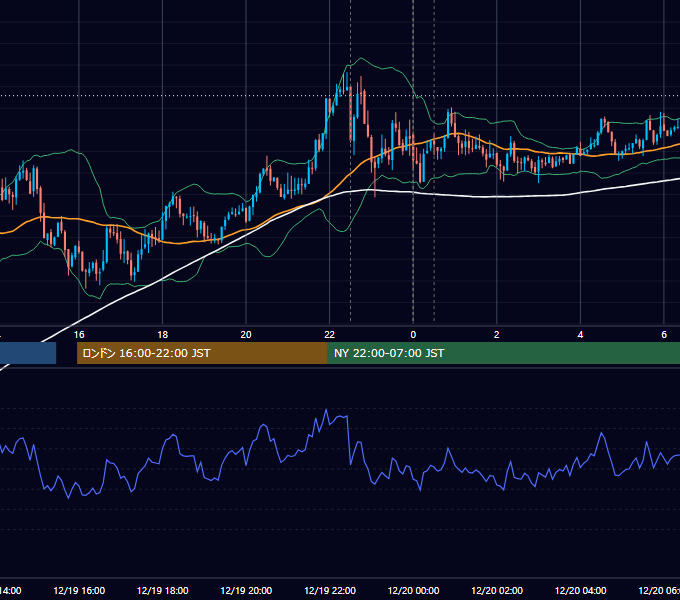
Task: Click the NY 22:00-07:00 JST session bar
Action: point(503,353)
